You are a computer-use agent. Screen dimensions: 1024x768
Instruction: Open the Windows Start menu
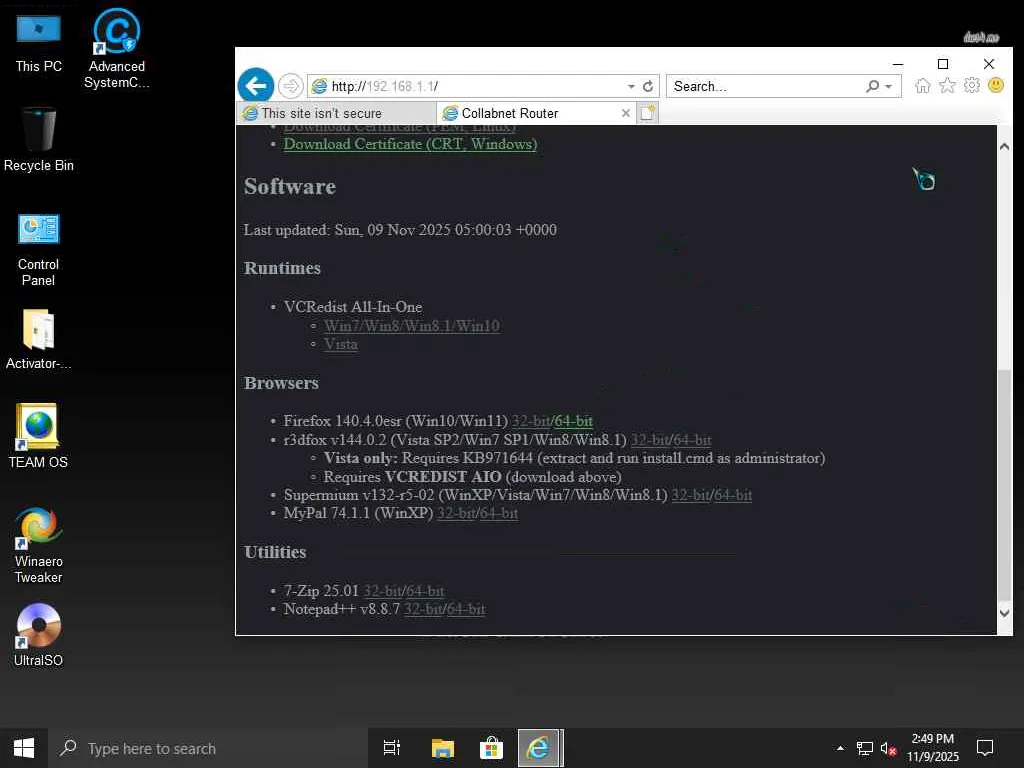(24, 748)
